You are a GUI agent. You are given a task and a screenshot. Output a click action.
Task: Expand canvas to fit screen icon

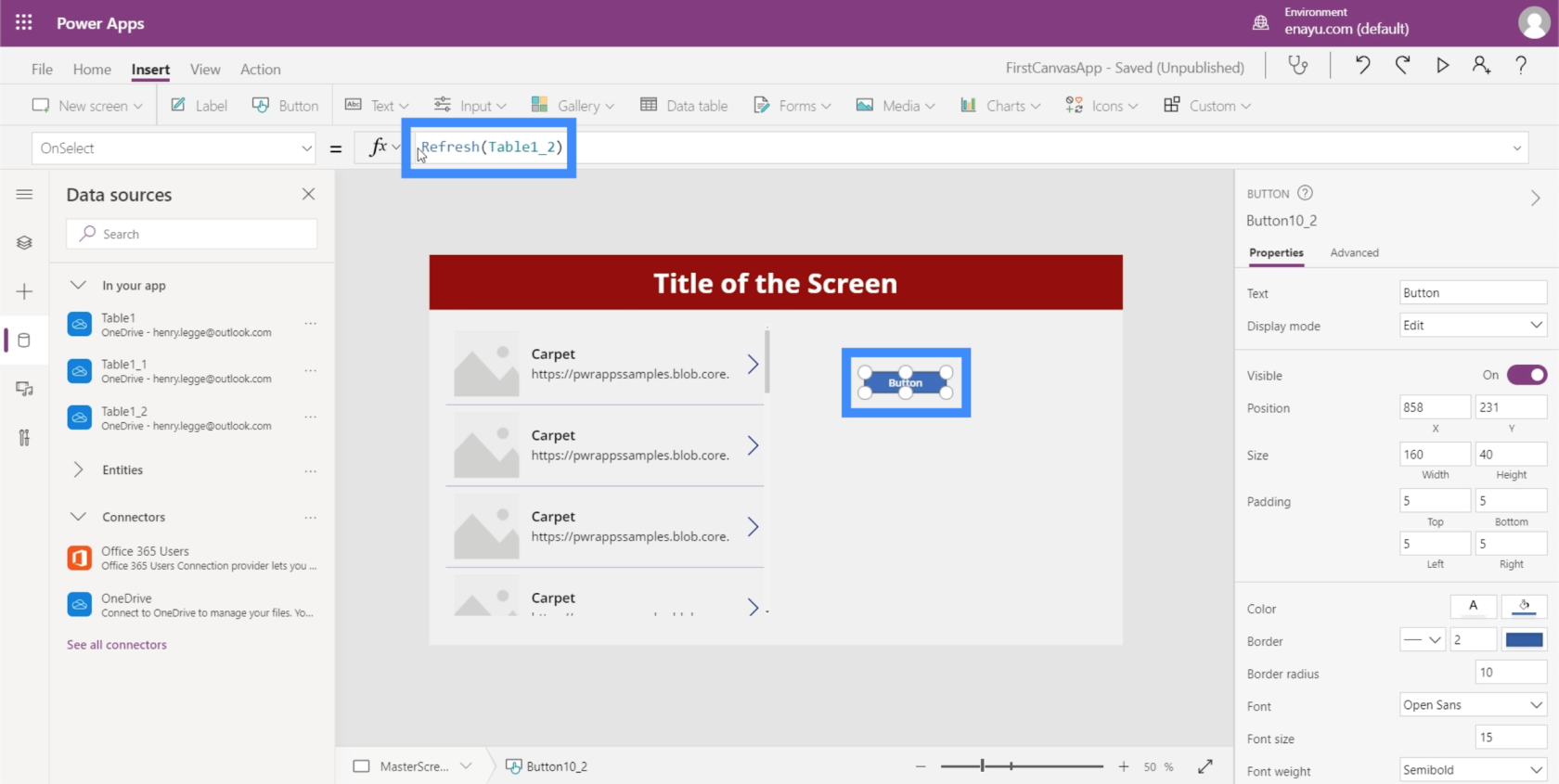tap(1205, 766)
